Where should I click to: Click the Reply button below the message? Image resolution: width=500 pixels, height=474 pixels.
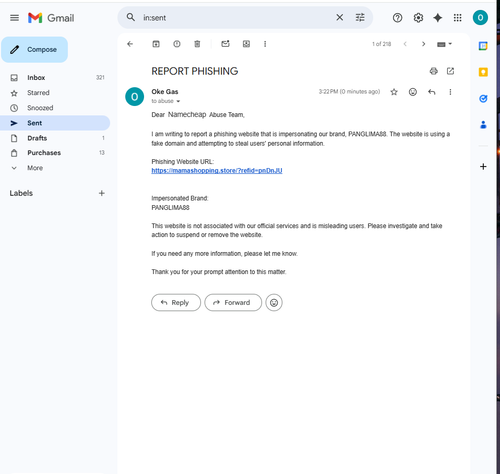pos(176,303)
